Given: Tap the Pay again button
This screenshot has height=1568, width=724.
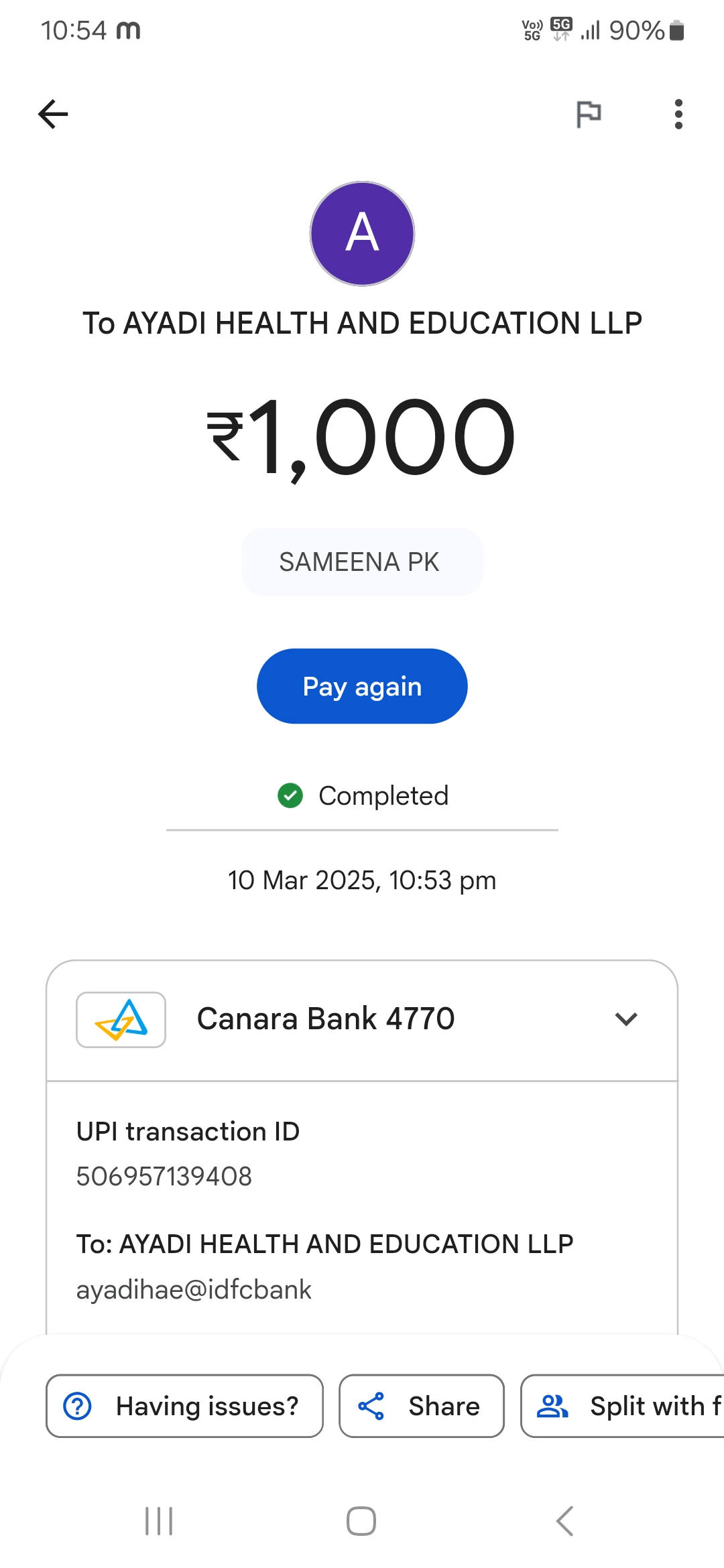Looking at the screenshot, I should point(362,686).
